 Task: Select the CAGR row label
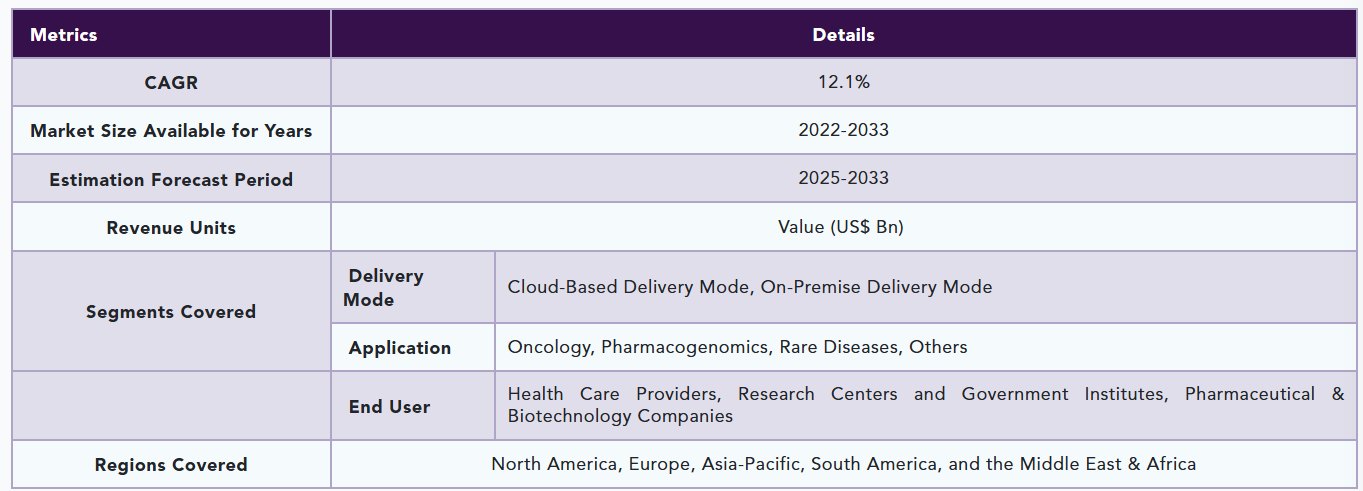tap(171, 83)
